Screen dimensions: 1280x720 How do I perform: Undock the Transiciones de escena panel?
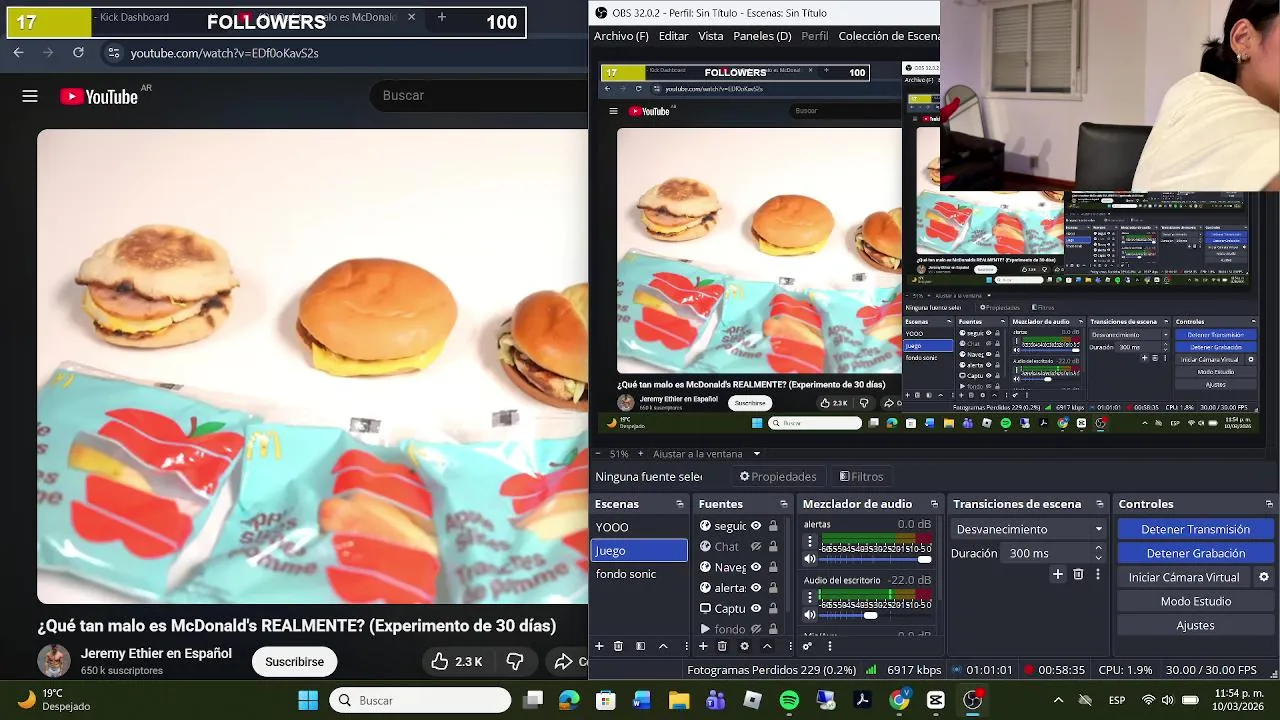pyautogui.click(x=1099, y=504)
